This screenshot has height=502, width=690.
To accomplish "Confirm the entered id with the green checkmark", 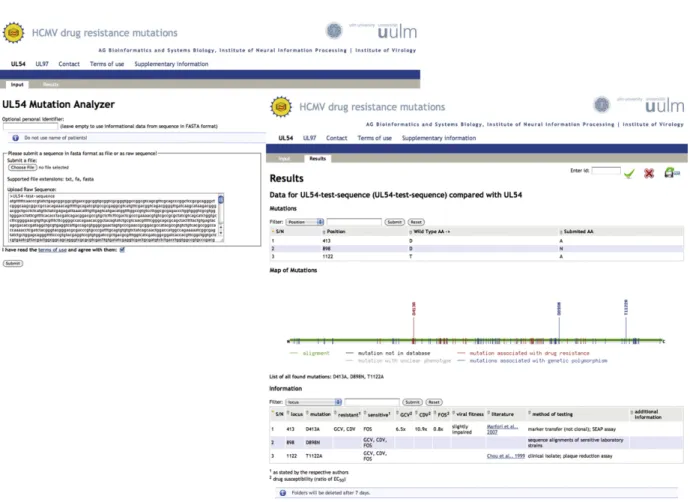I will tap(630, 173).
